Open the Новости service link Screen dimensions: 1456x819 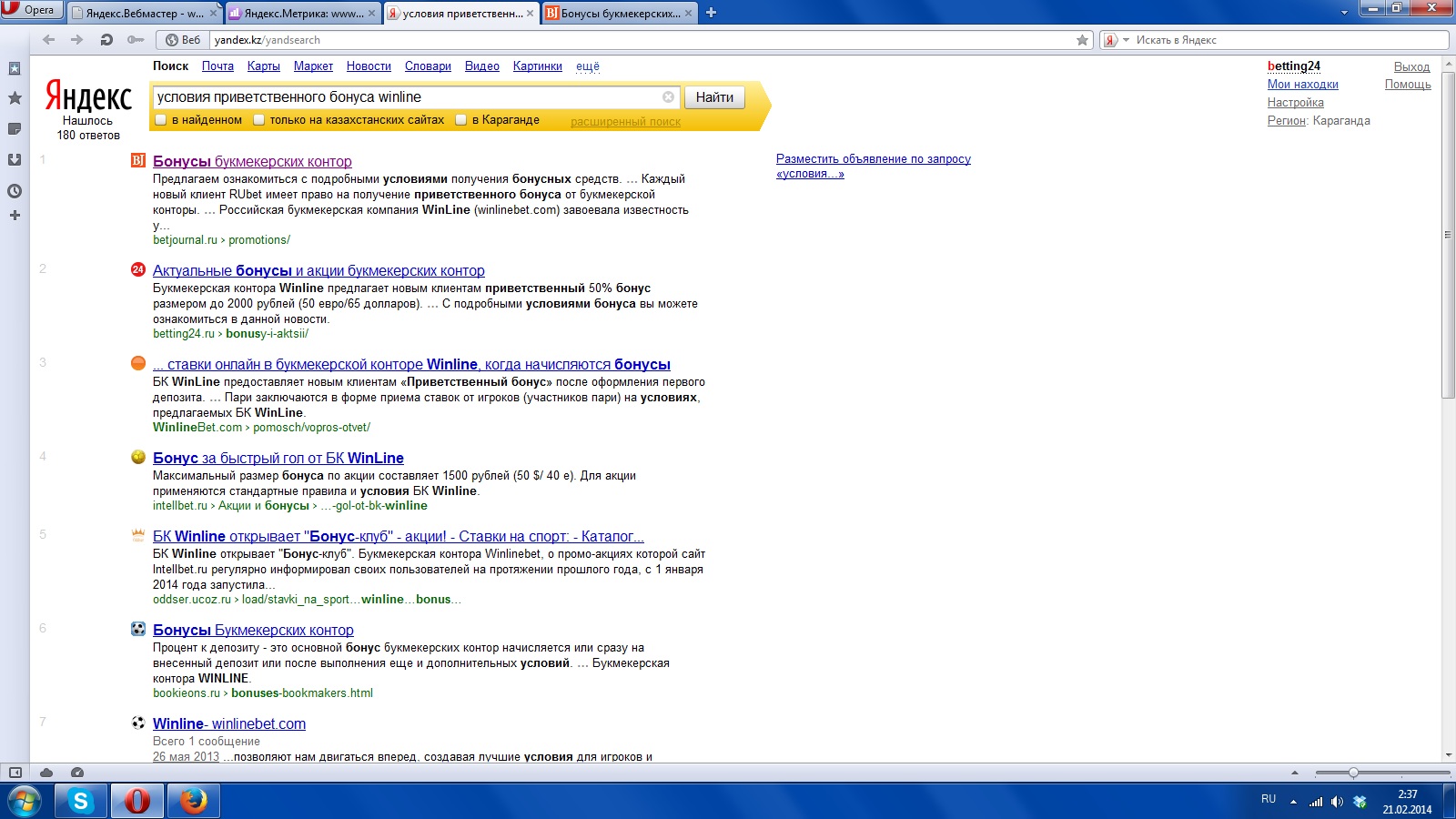click(x=369, y=66)
